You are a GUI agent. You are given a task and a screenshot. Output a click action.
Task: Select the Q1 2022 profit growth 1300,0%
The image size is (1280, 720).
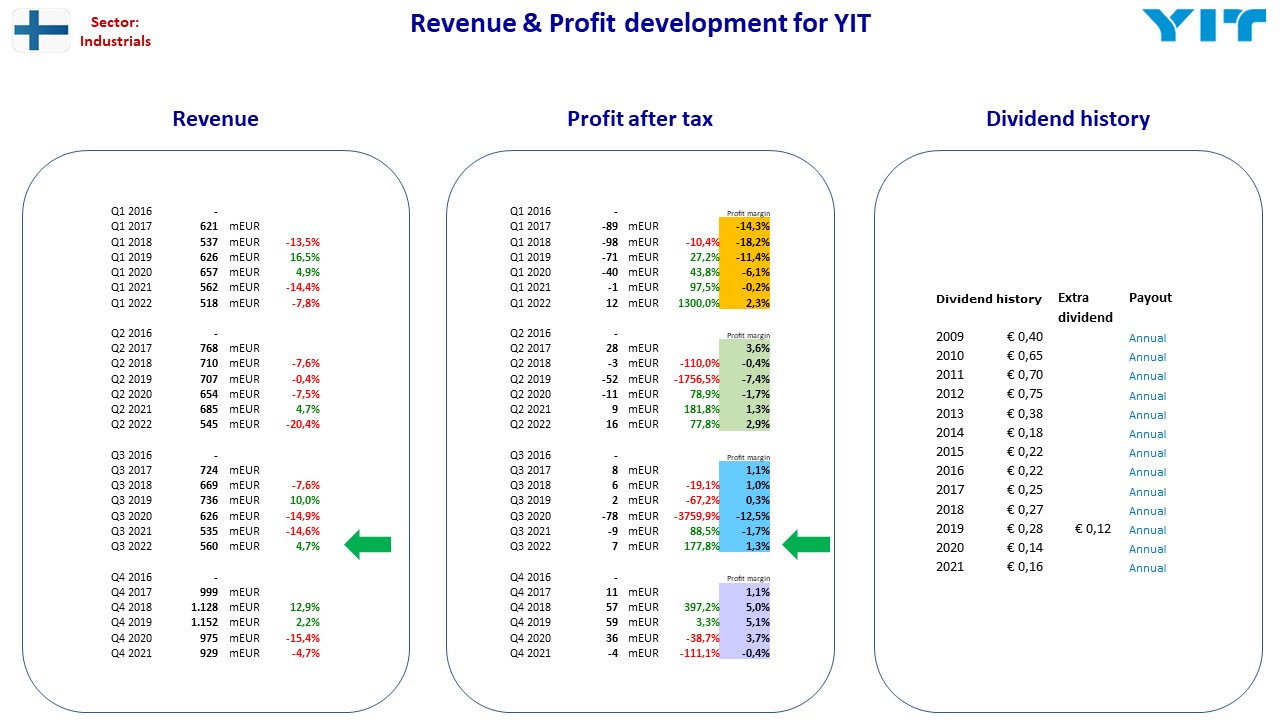tap(699, 303)
